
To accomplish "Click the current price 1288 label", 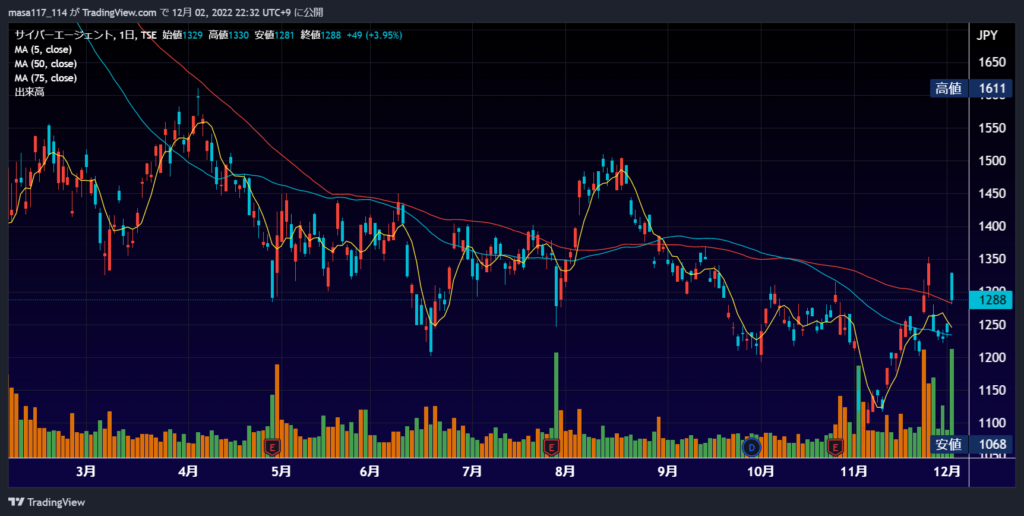I will click(991, 300).
